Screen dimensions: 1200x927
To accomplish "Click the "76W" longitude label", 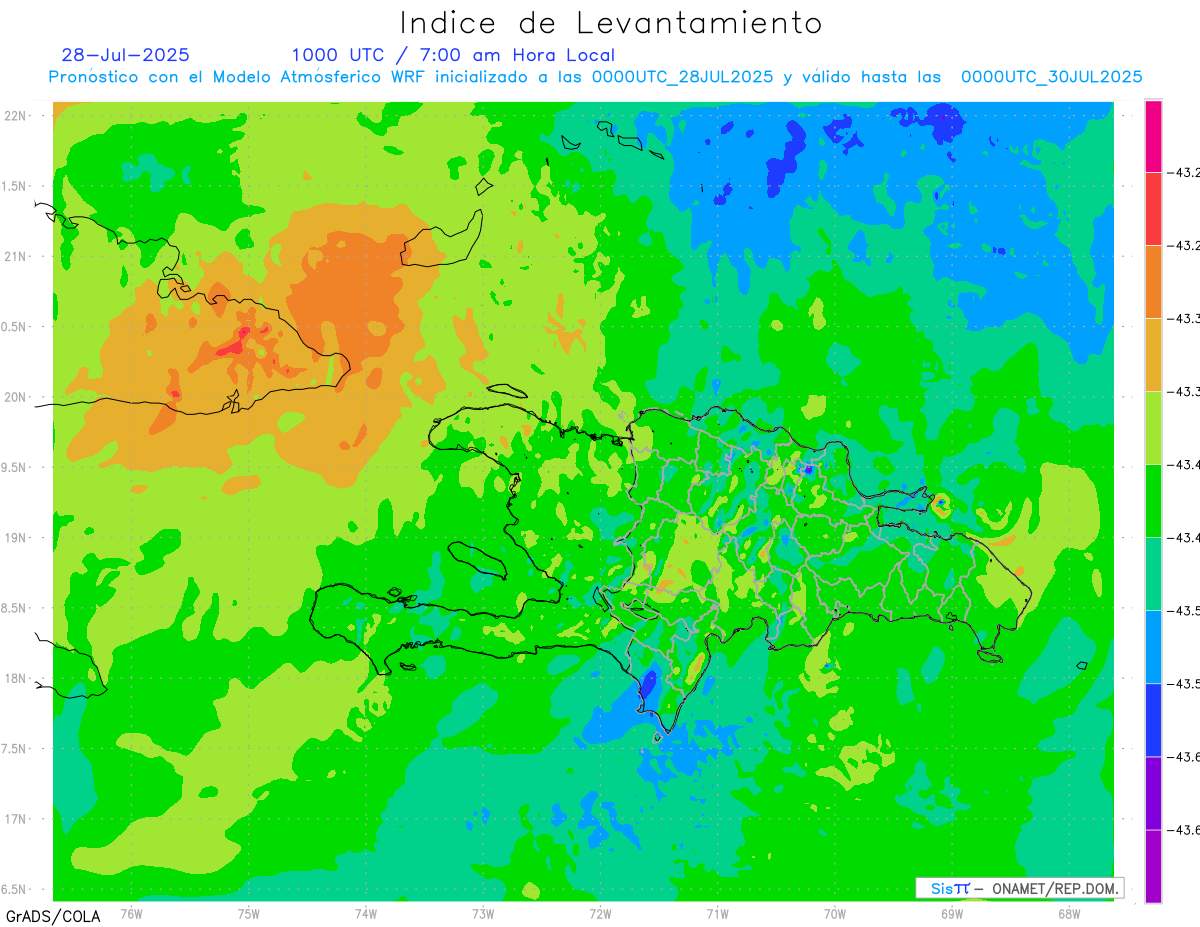I will (131, 913).
